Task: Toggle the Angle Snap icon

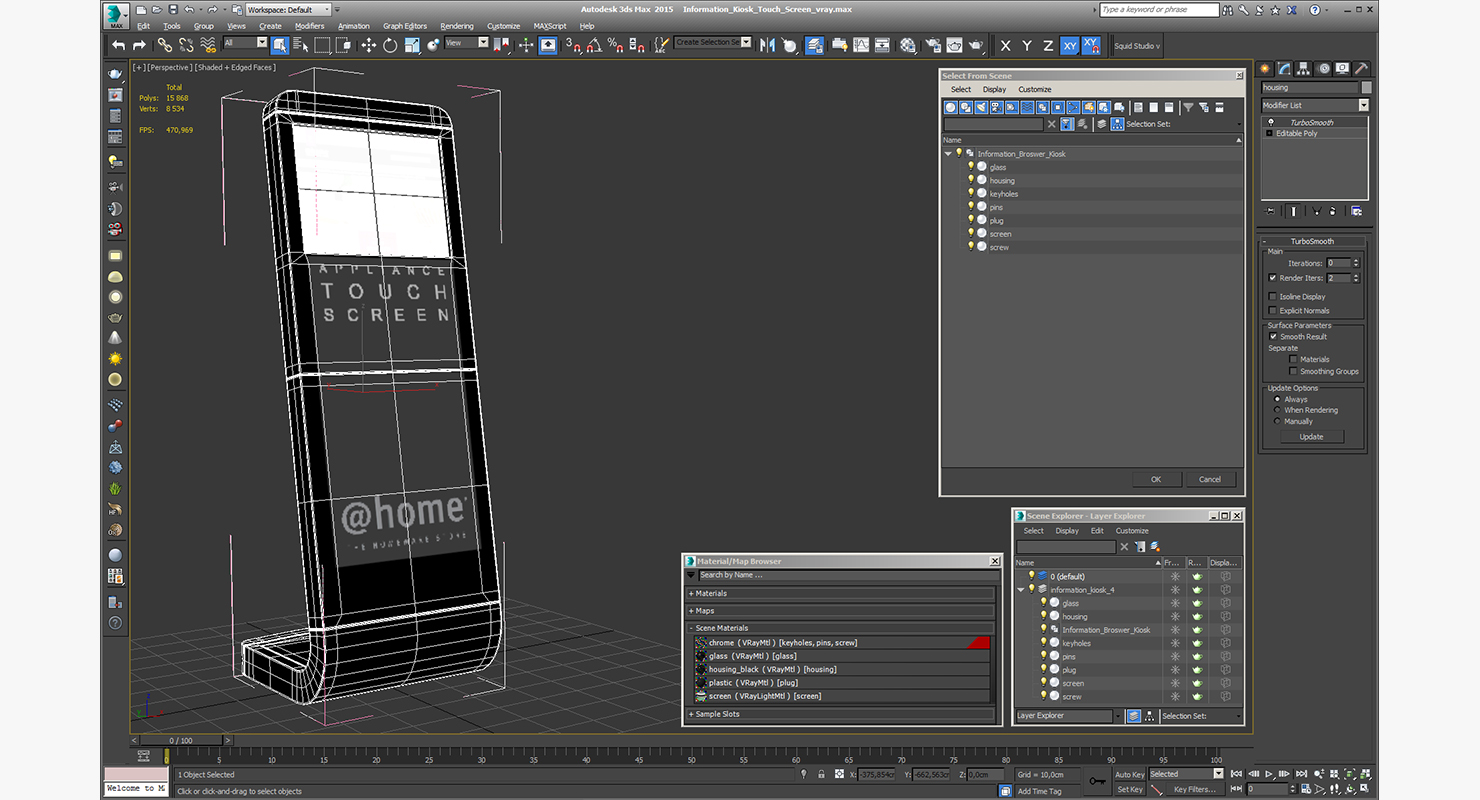Action: 594,45
